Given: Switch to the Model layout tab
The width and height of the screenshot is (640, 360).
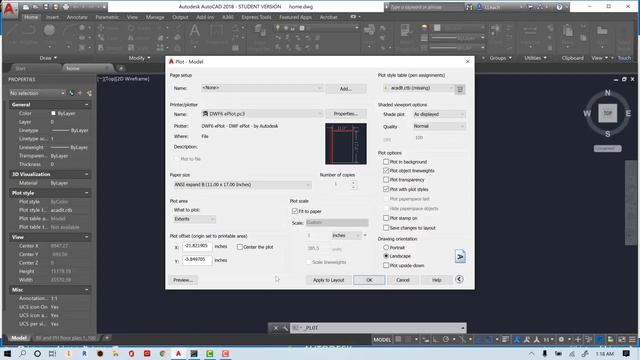Looking at the screenshot, I should click(19, 338).
